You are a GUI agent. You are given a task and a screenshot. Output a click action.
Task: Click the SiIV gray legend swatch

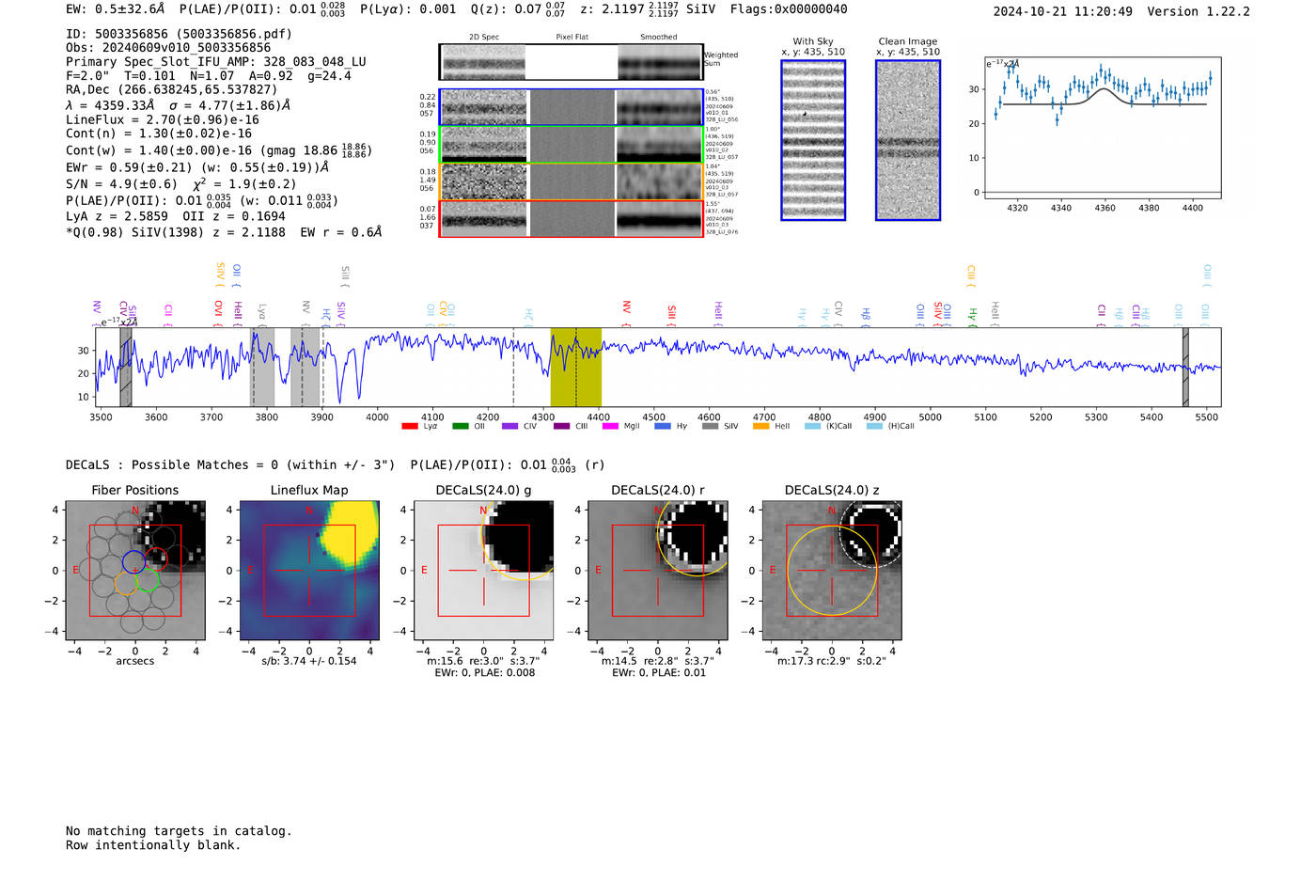(x=710, y=426)
